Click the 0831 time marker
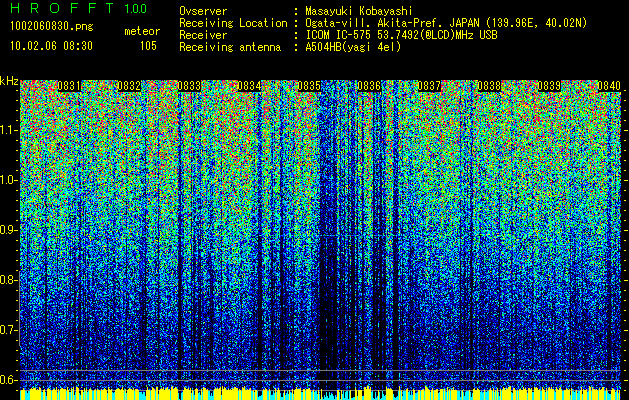 [69, 86]
